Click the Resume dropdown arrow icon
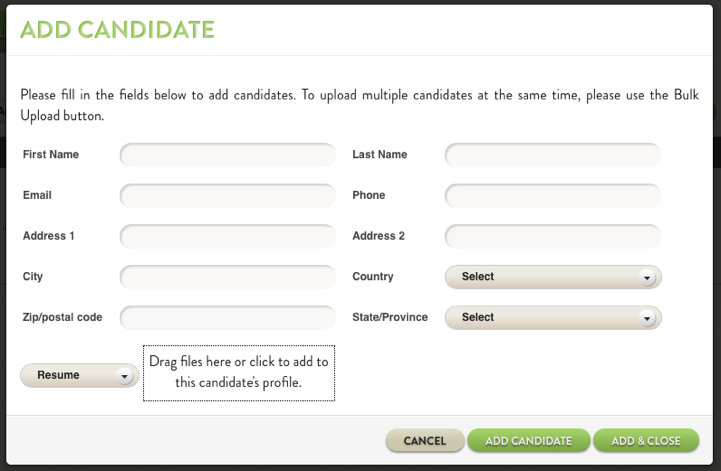 click(124, 377)
